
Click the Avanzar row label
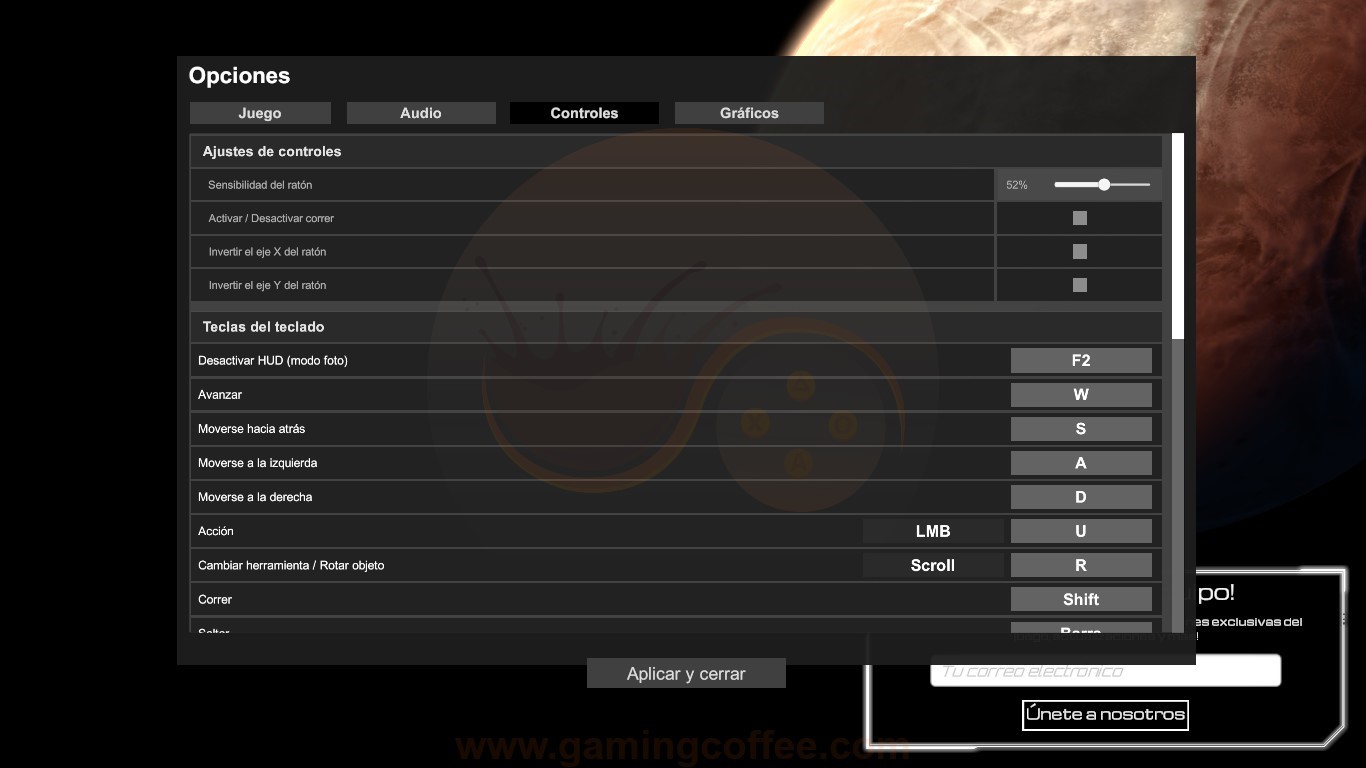click(220, 395)
